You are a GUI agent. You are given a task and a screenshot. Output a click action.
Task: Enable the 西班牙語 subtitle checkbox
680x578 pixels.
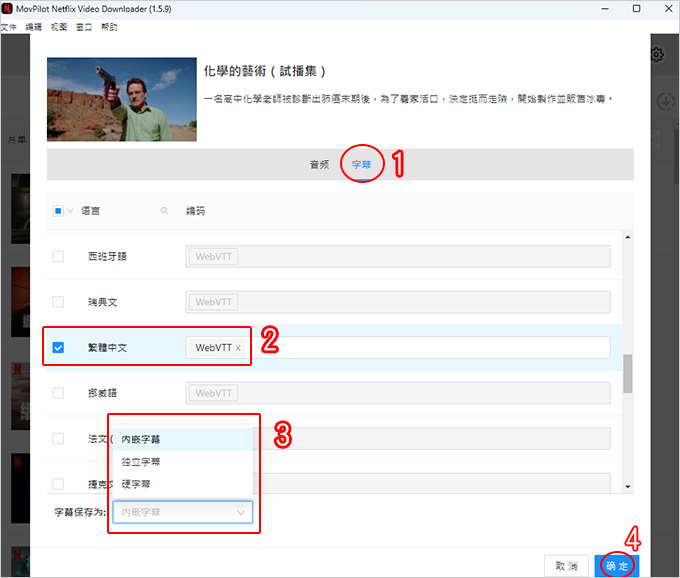58,256
